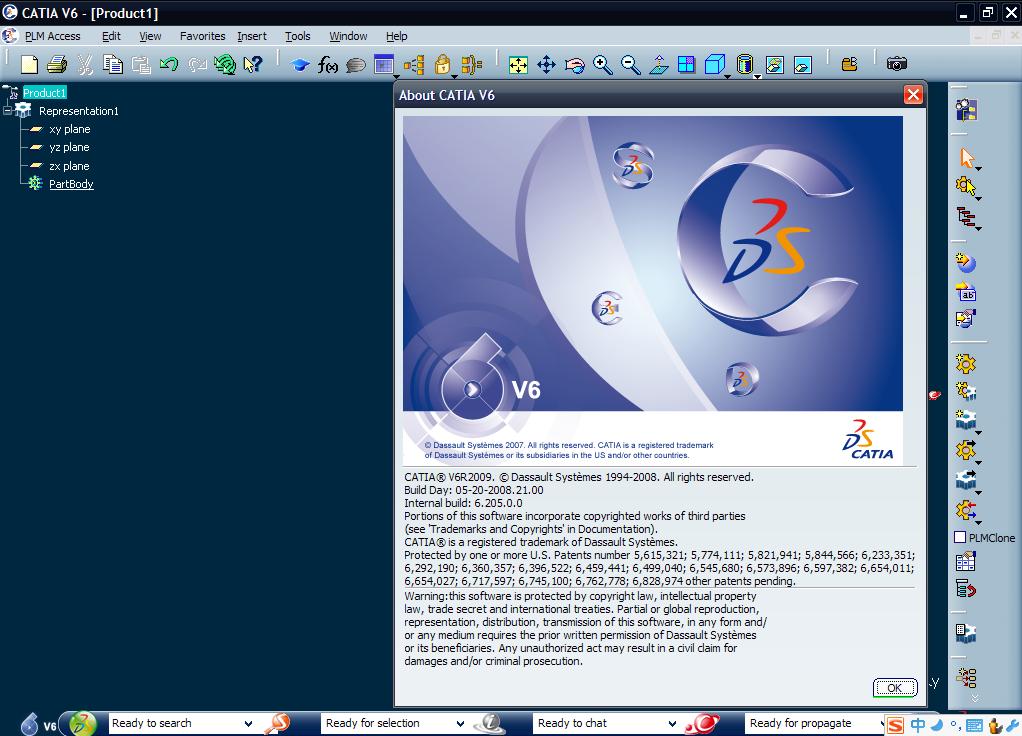
Task: Click the Print icon in toolbar
Action: pos(57,65)
